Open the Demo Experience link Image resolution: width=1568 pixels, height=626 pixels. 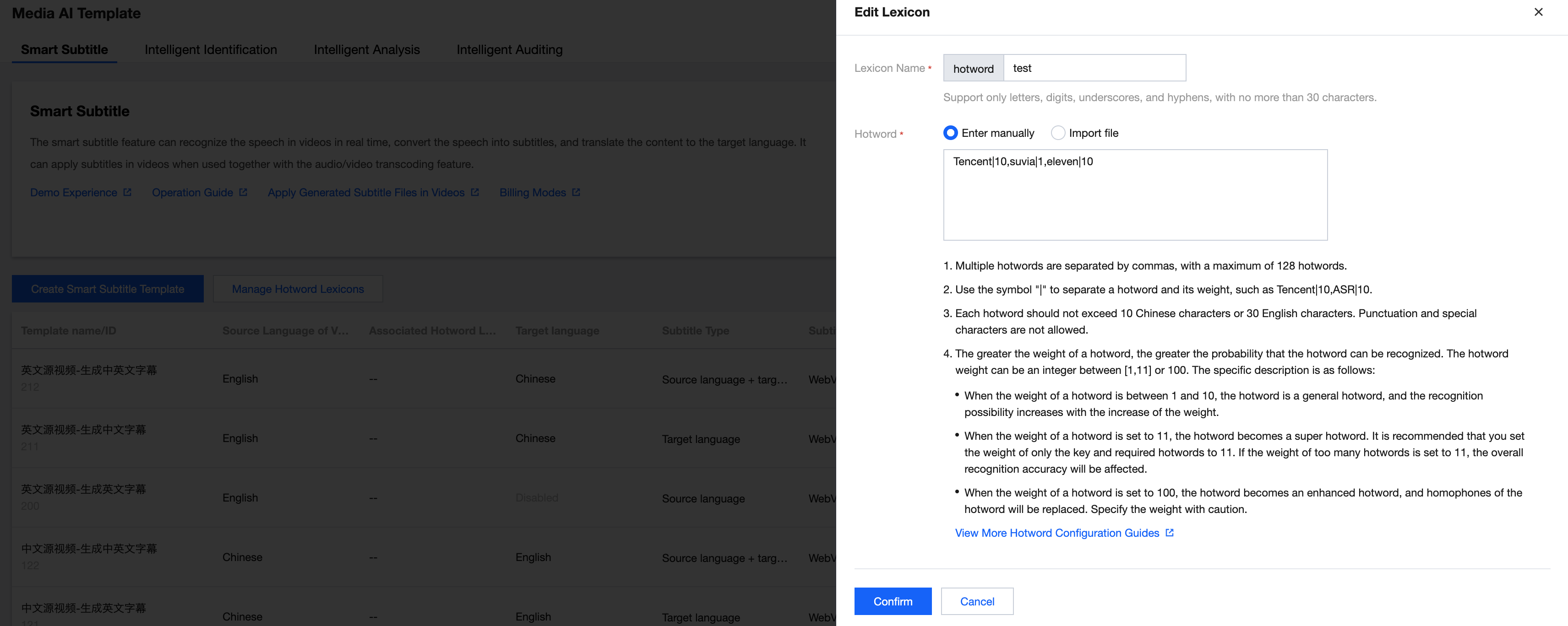click(x=74, y=192)
